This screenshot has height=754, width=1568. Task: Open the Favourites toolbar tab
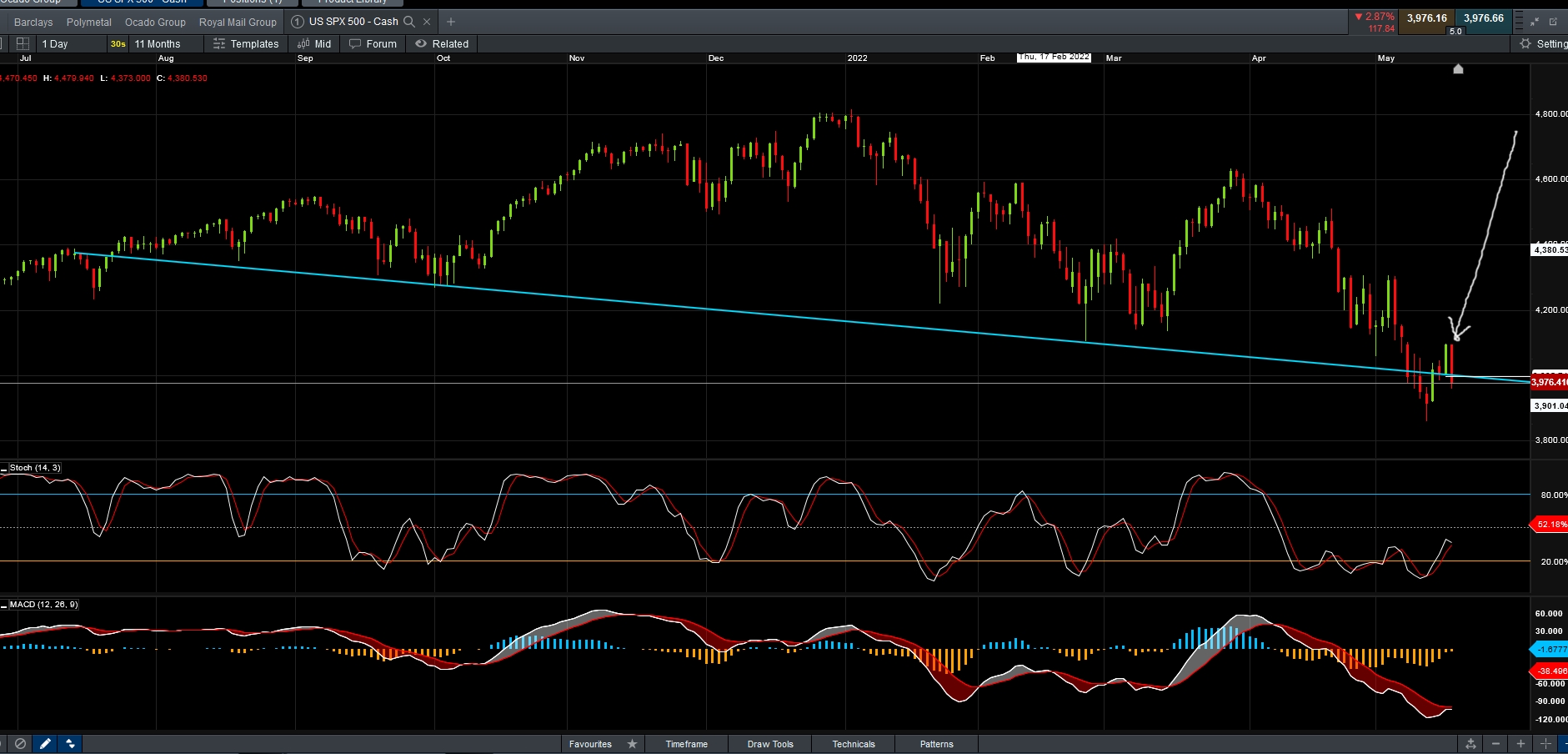[590, 744]
